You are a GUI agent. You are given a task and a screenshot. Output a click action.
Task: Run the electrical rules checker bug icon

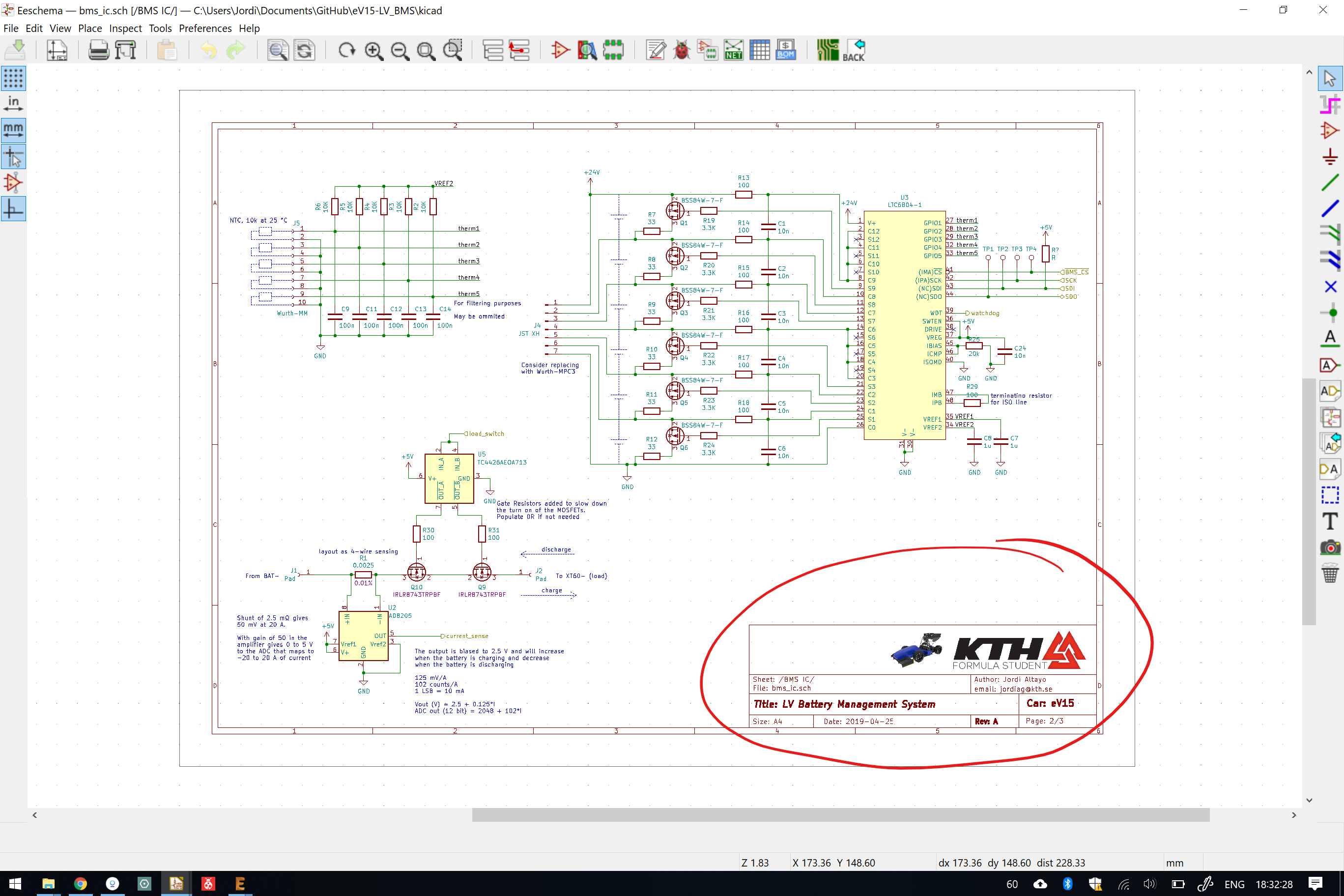pos(682,50)
